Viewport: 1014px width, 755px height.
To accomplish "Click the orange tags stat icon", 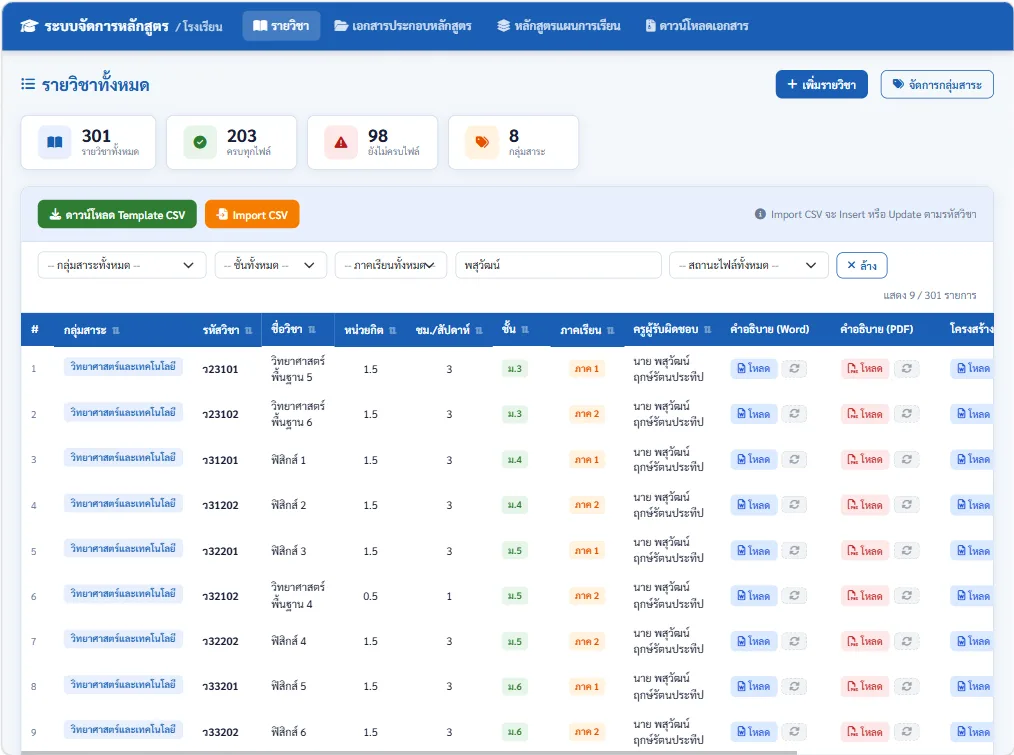I will pyautogui.click(x=482, y=142).
